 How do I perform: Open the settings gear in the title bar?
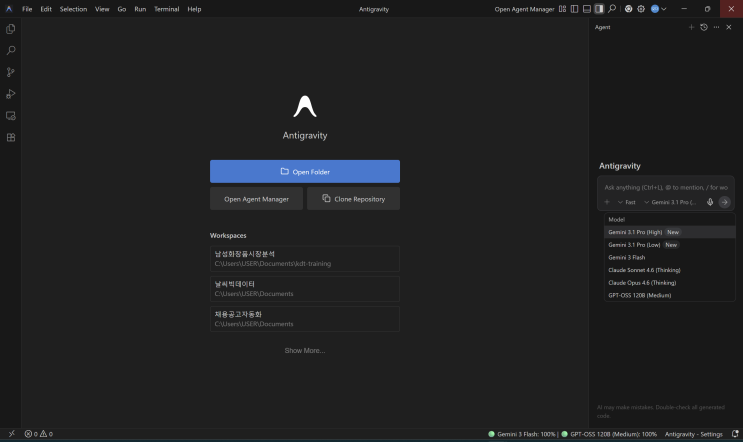point(641,9)
